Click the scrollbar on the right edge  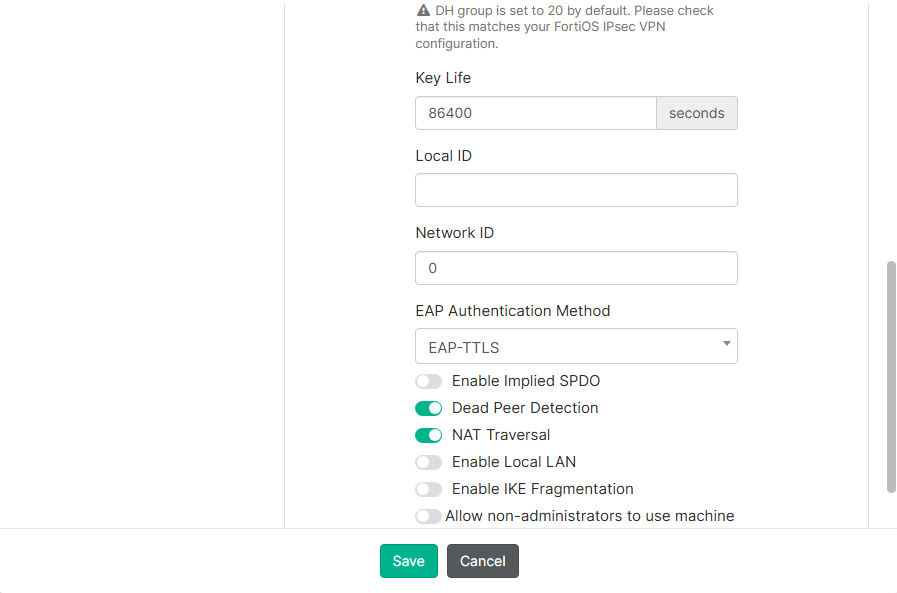(x=889, y=380)
